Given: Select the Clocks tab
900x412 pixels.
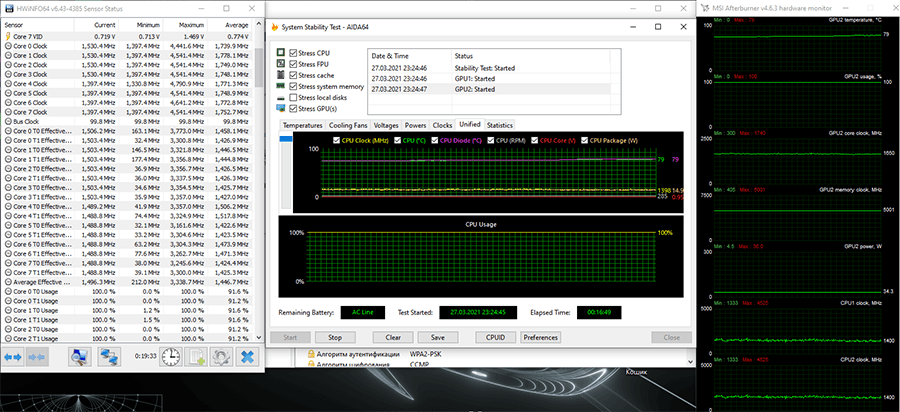Looking at the screenshot, I should (442, 125).
